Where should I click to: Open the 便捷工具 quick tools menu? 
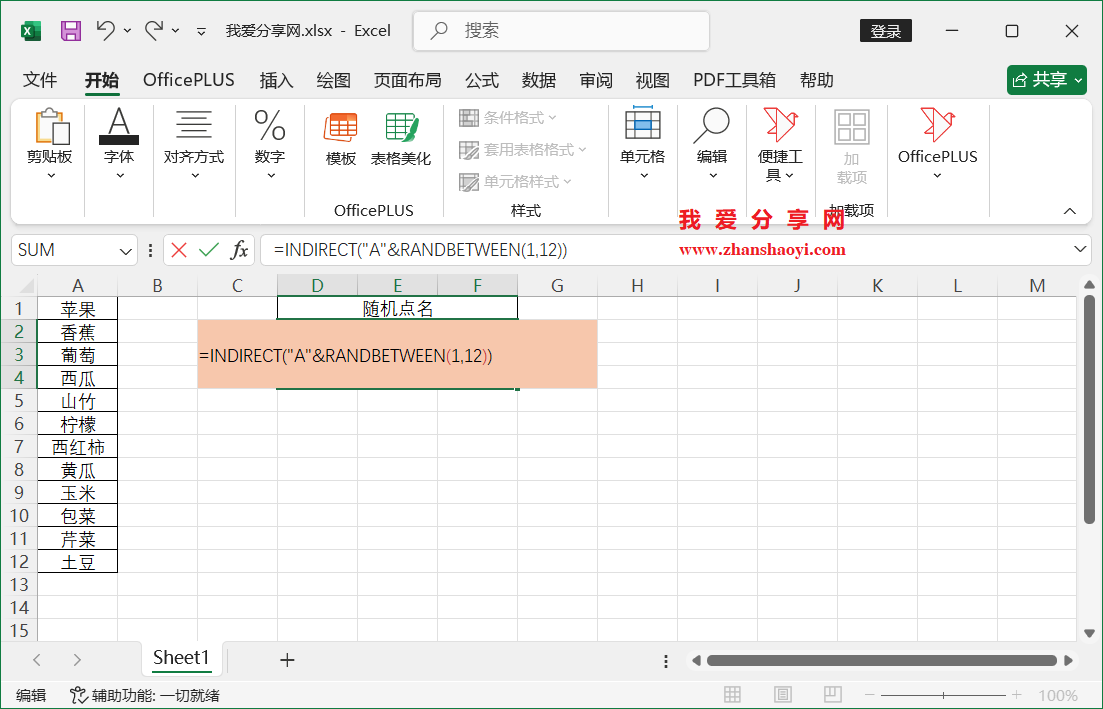click(780, 145)
